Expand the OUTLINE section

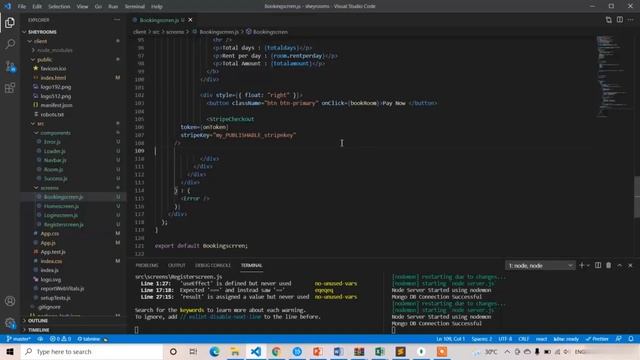pos(73,321)
